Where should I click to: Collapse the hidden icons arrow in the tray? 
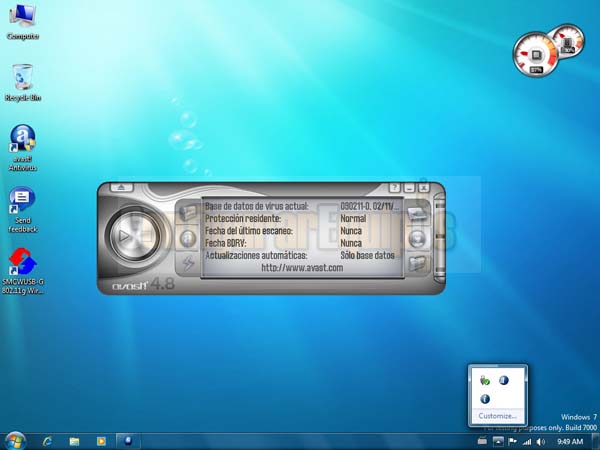pos(498,442)
